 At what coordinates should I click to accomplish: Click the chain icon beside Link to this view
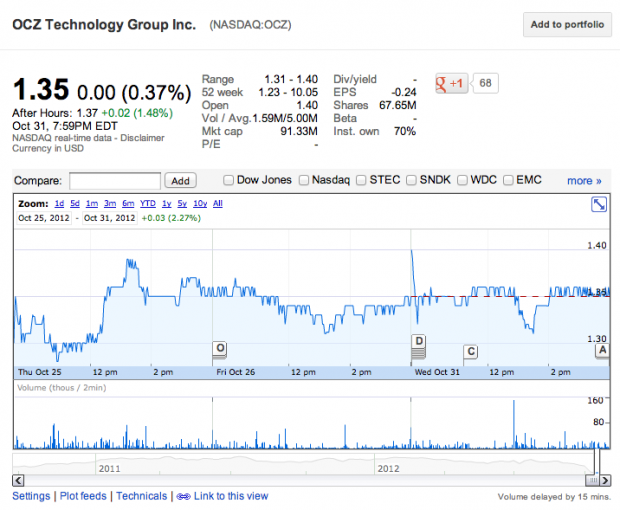point(183,497)
